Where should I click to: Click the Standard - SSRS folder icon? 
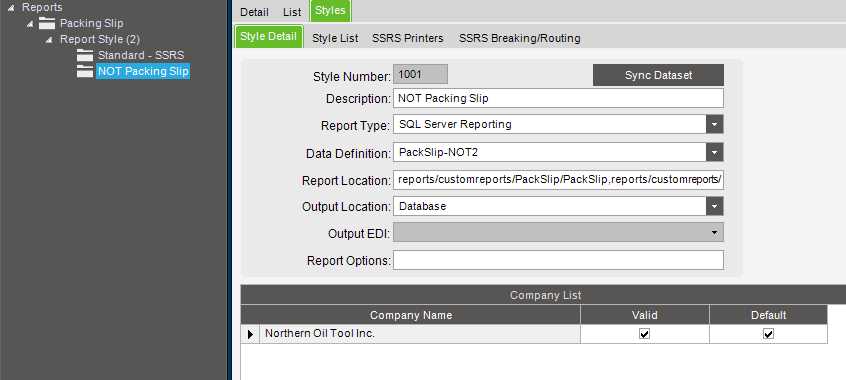tap(85, 55)
